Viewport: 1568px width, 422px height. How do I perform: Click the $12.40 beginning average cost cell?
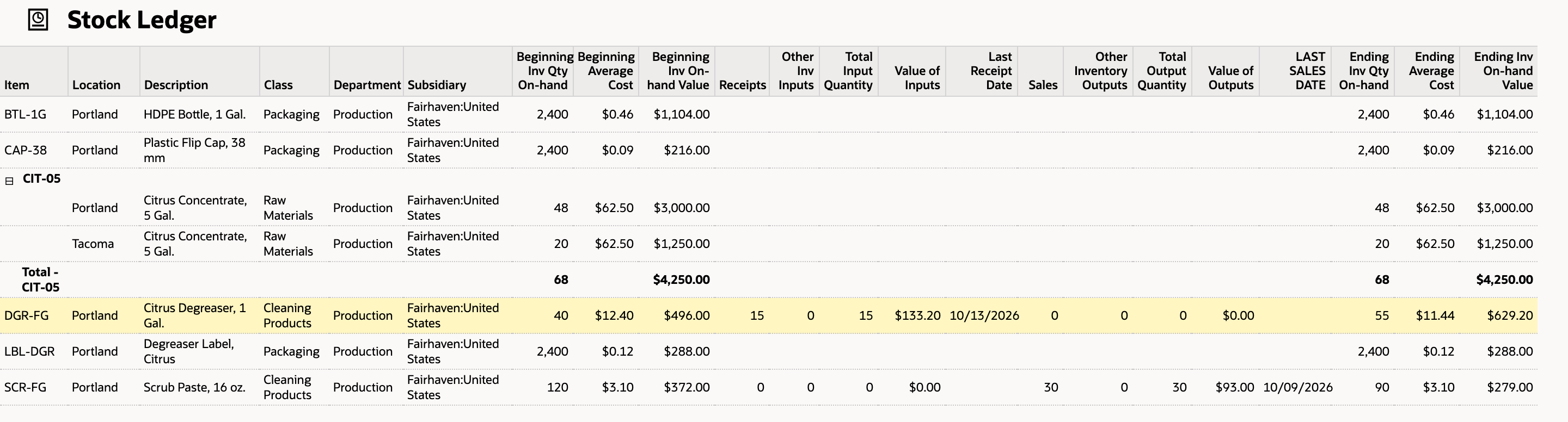tap(614, 315)
